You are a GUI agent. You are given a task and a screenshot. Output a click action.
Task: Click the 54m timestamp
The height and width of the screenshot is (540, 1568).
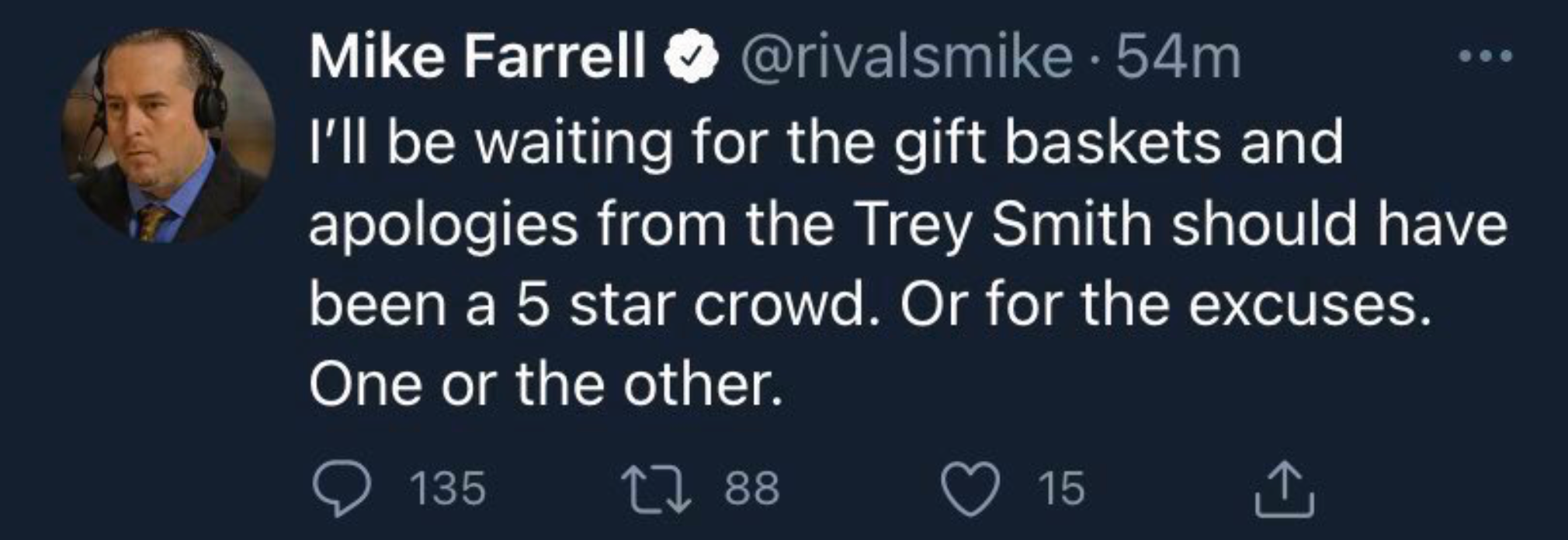pos(1178,57)
